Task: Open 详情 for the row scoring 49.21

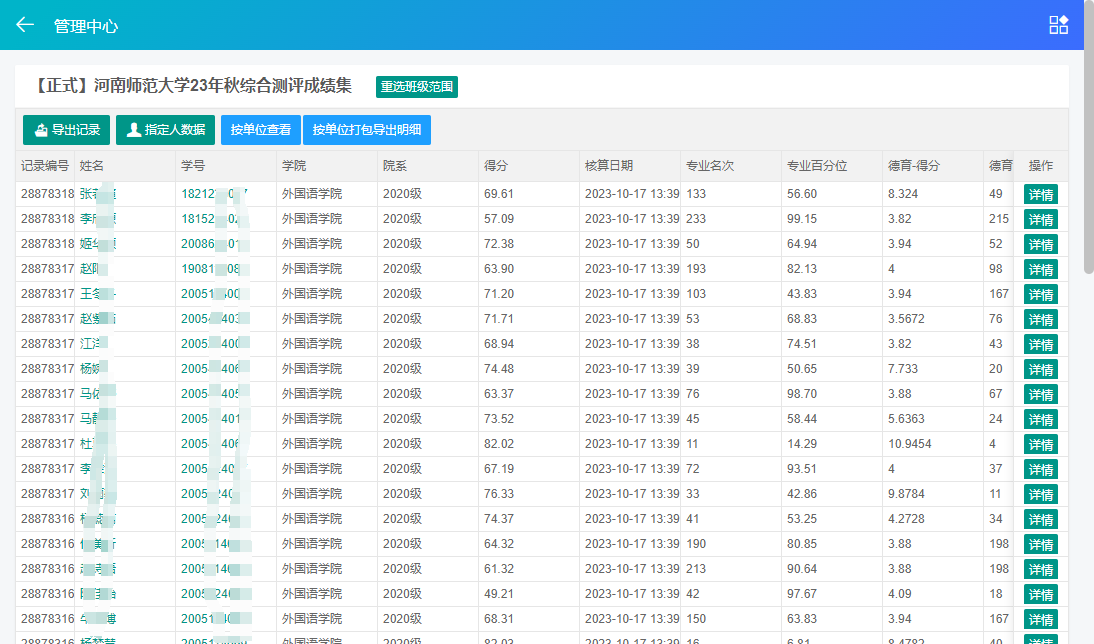Action: (x=1040, y=594)
